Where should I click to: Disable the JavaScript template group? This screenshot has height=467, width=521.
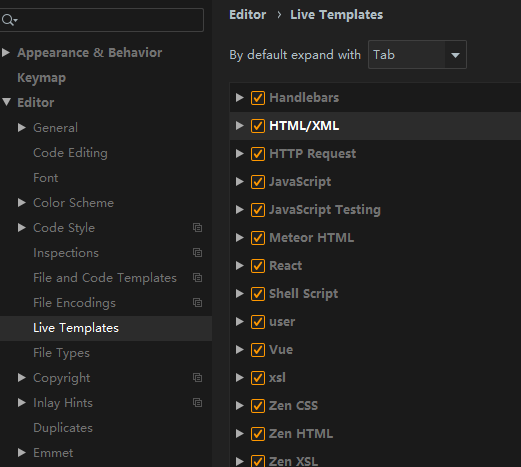tap(258, 182)
